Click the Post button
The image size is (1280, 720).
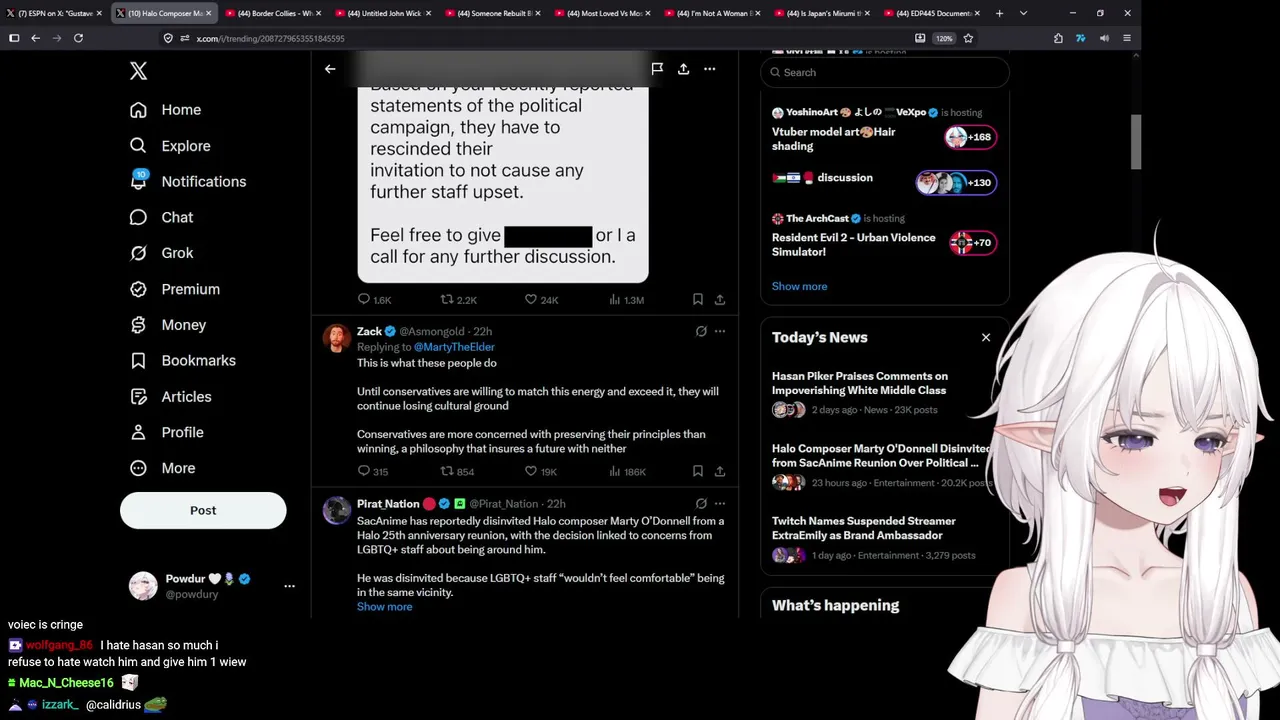pyautogui.click(x=203, y=511)
